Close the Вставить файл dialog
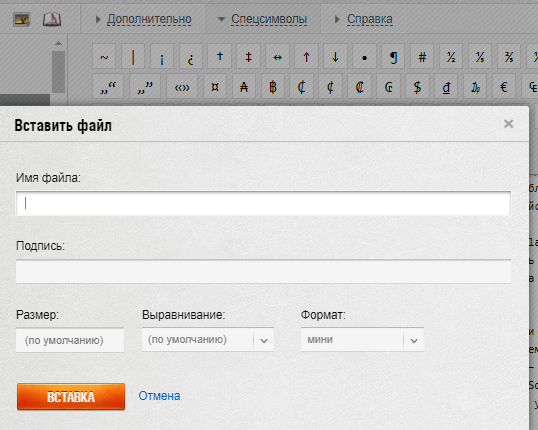Image resolution: width=538 pixels, height=430 pixels. [508, 124]
